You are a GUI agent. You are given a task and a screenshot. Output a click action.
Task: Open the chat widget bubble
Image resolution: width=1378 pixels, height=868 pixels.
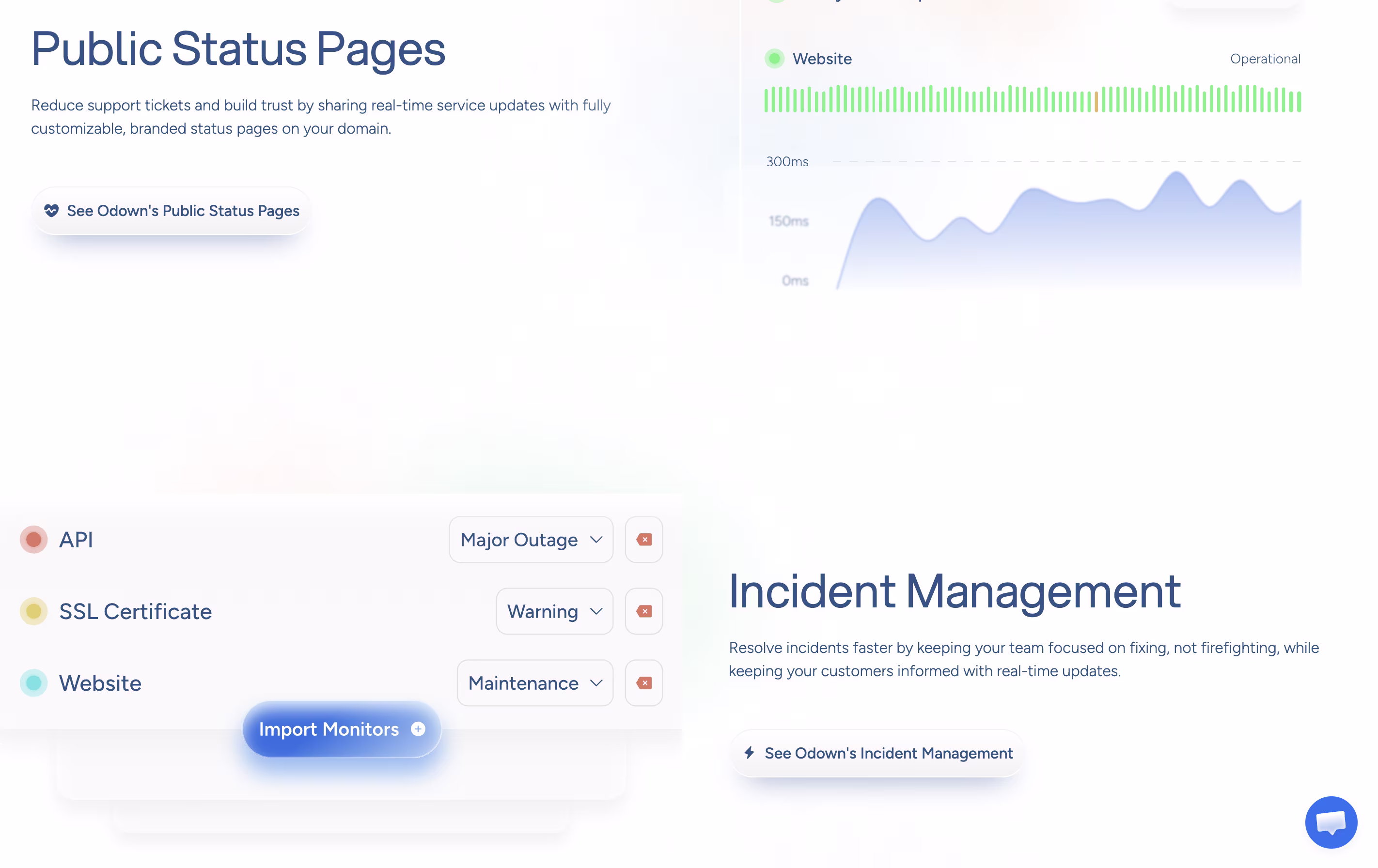click(x=1331, y=822)
